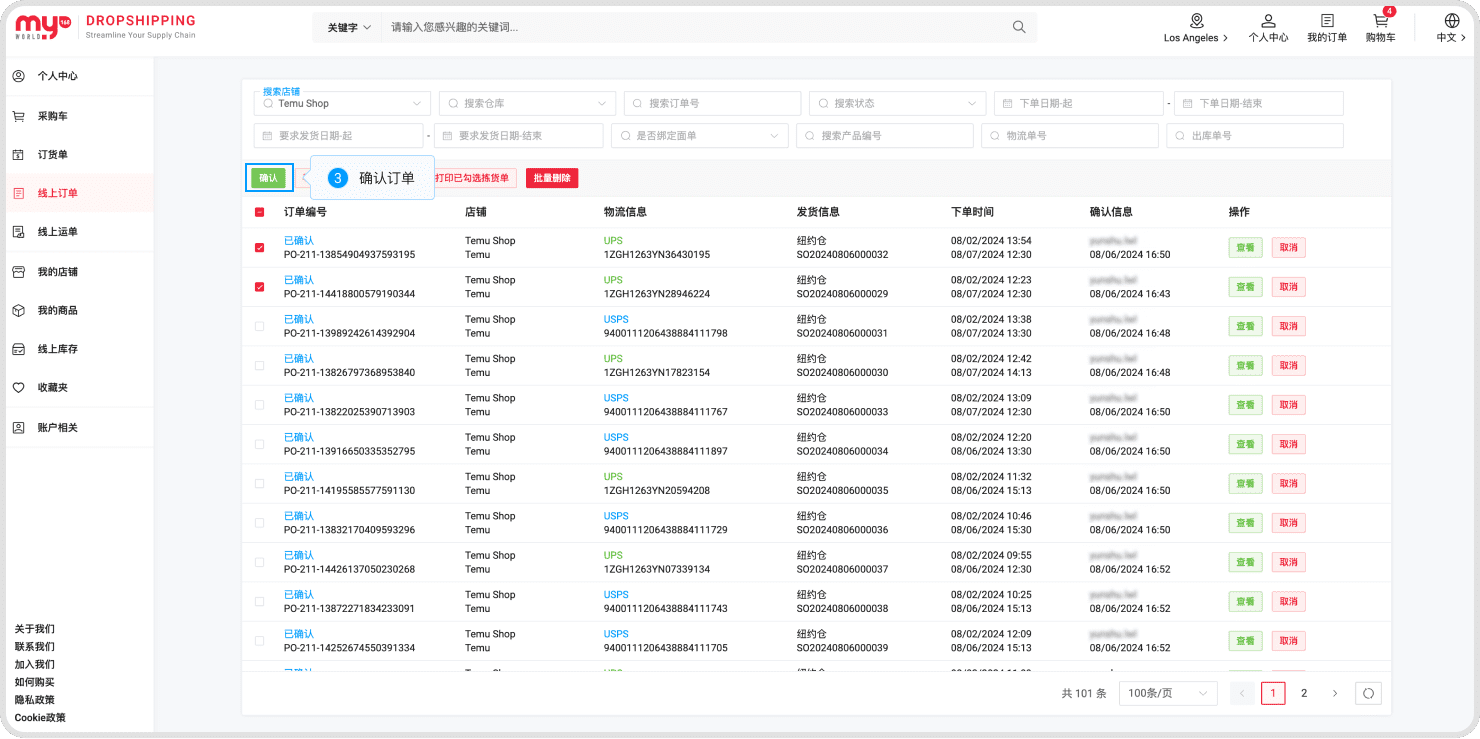Click the 下单日期-起 date picker
Screen dimensions: 1480x739
pyautogui.click(x=1078, y=104)
